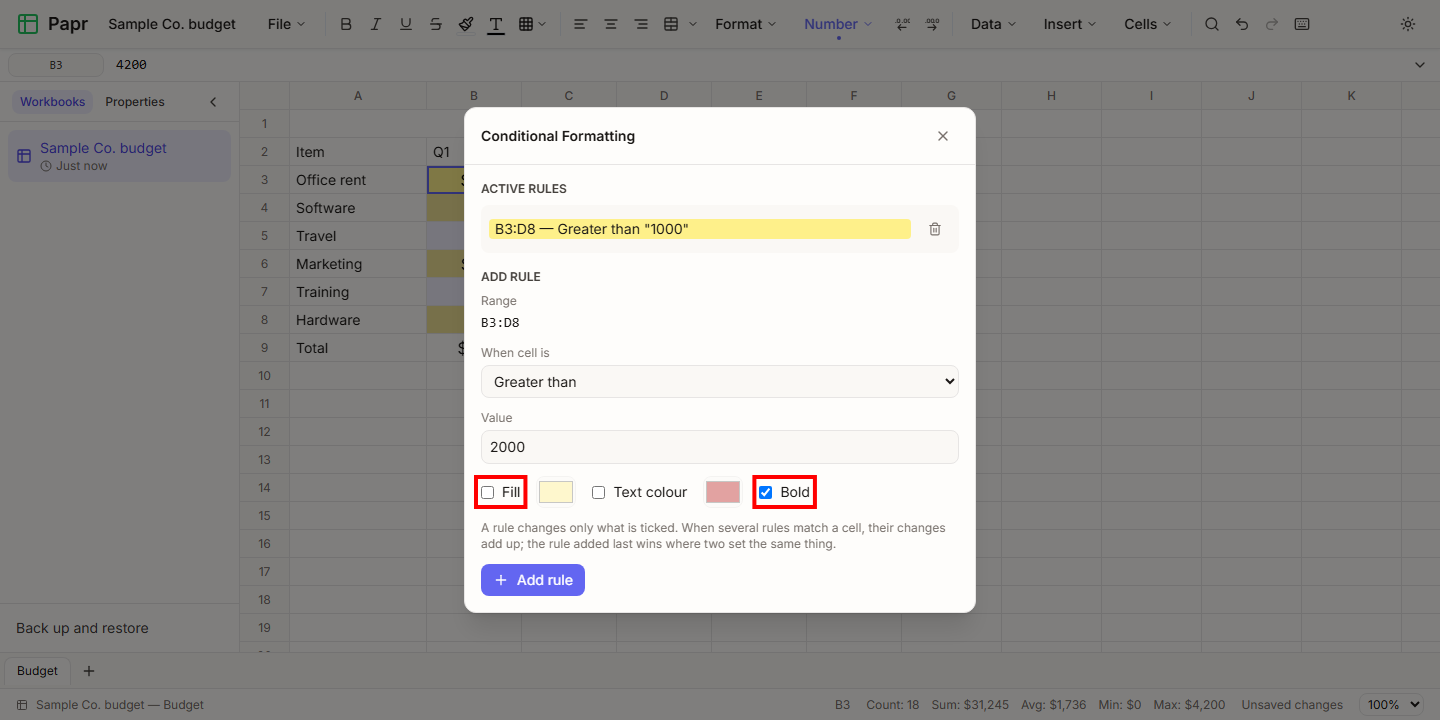Align text right
The width and height of the screenshot is (1440, 720).
pyautogui.click(x=641, y=24)
